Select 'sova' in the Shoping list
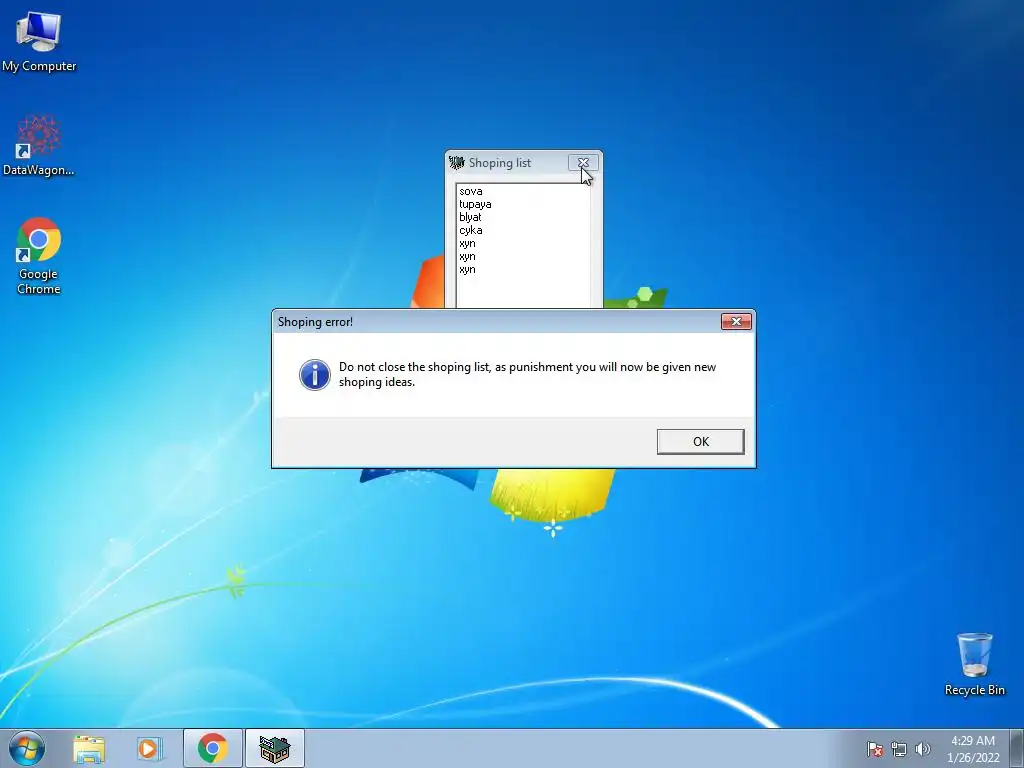This screenshot has height=768, width=1024. point(471,191)
